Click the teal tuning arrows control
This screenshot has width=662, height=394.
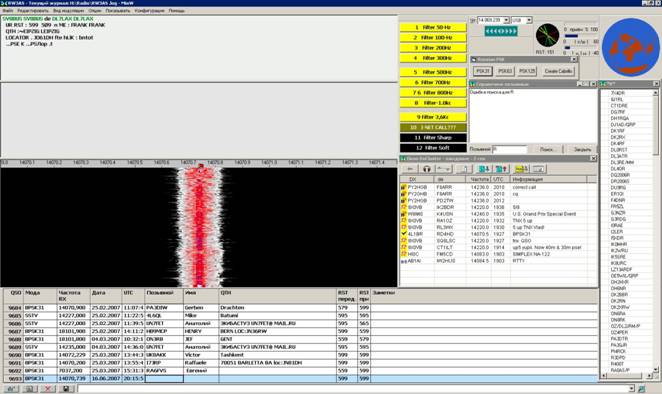501,31
